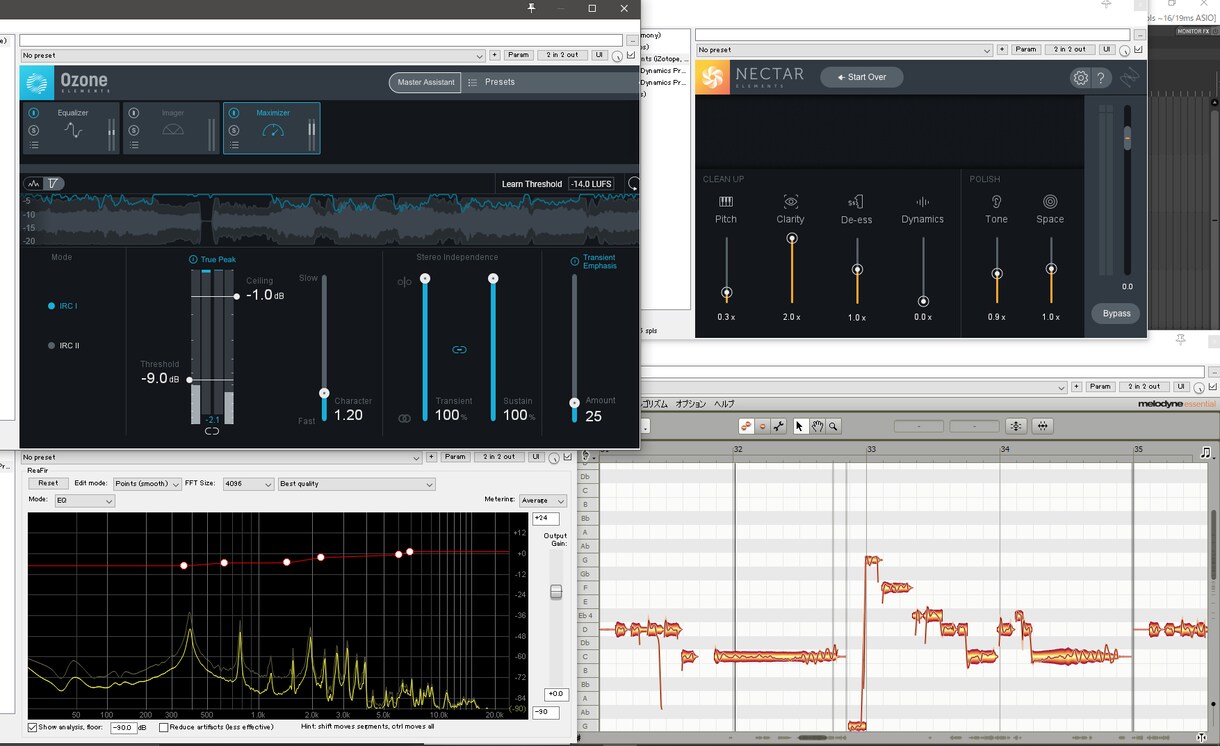1220x746 pixels.
Task: Click the Ozone -14.0 LUFS threshold field
Action: (591, 184)
